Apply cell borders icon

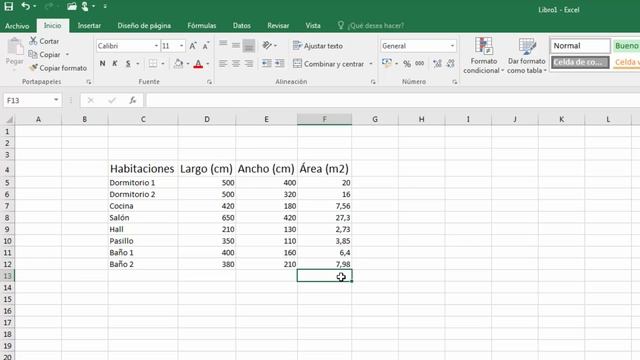[x=153, y=63]
